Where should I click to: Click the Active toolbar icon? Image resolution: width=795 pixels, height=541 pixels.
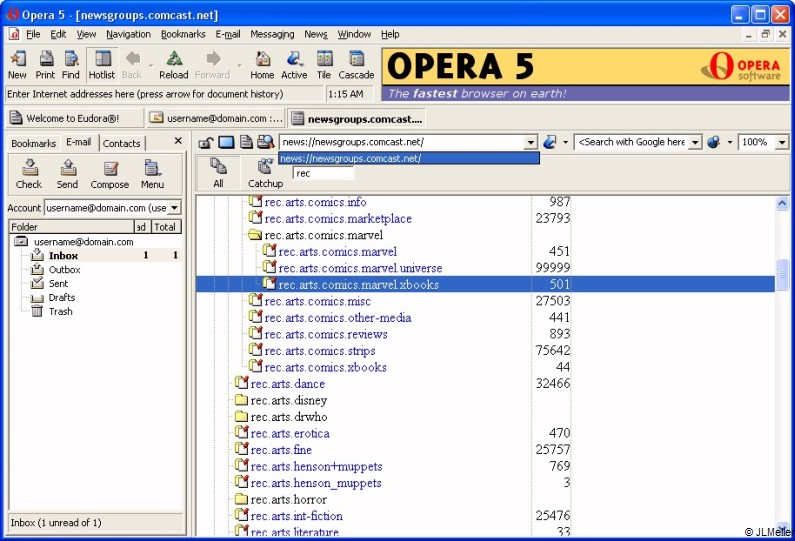(294, 65)
